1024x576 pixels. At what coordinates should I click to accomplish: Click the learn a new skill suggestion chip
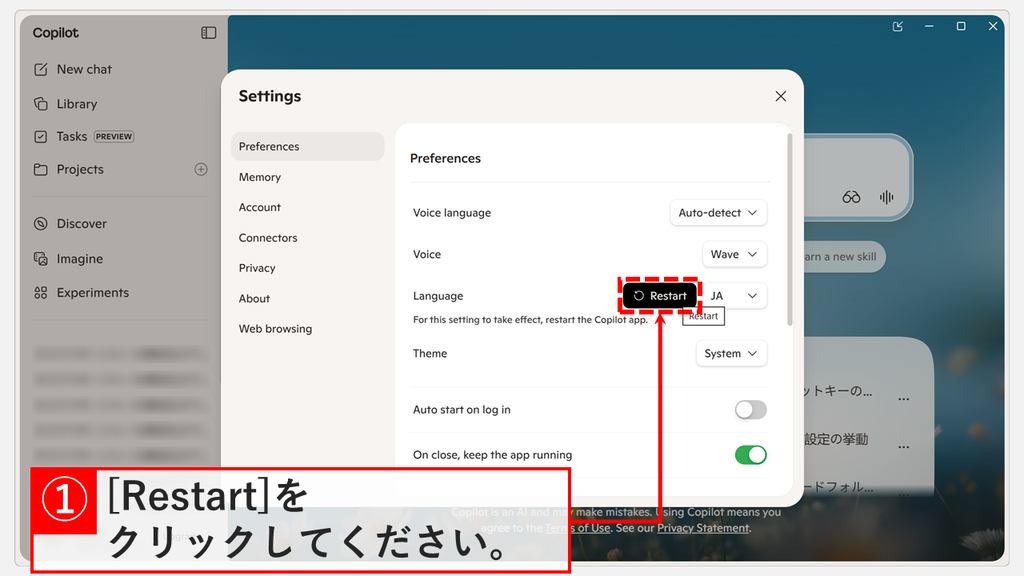tap(844, 257)
